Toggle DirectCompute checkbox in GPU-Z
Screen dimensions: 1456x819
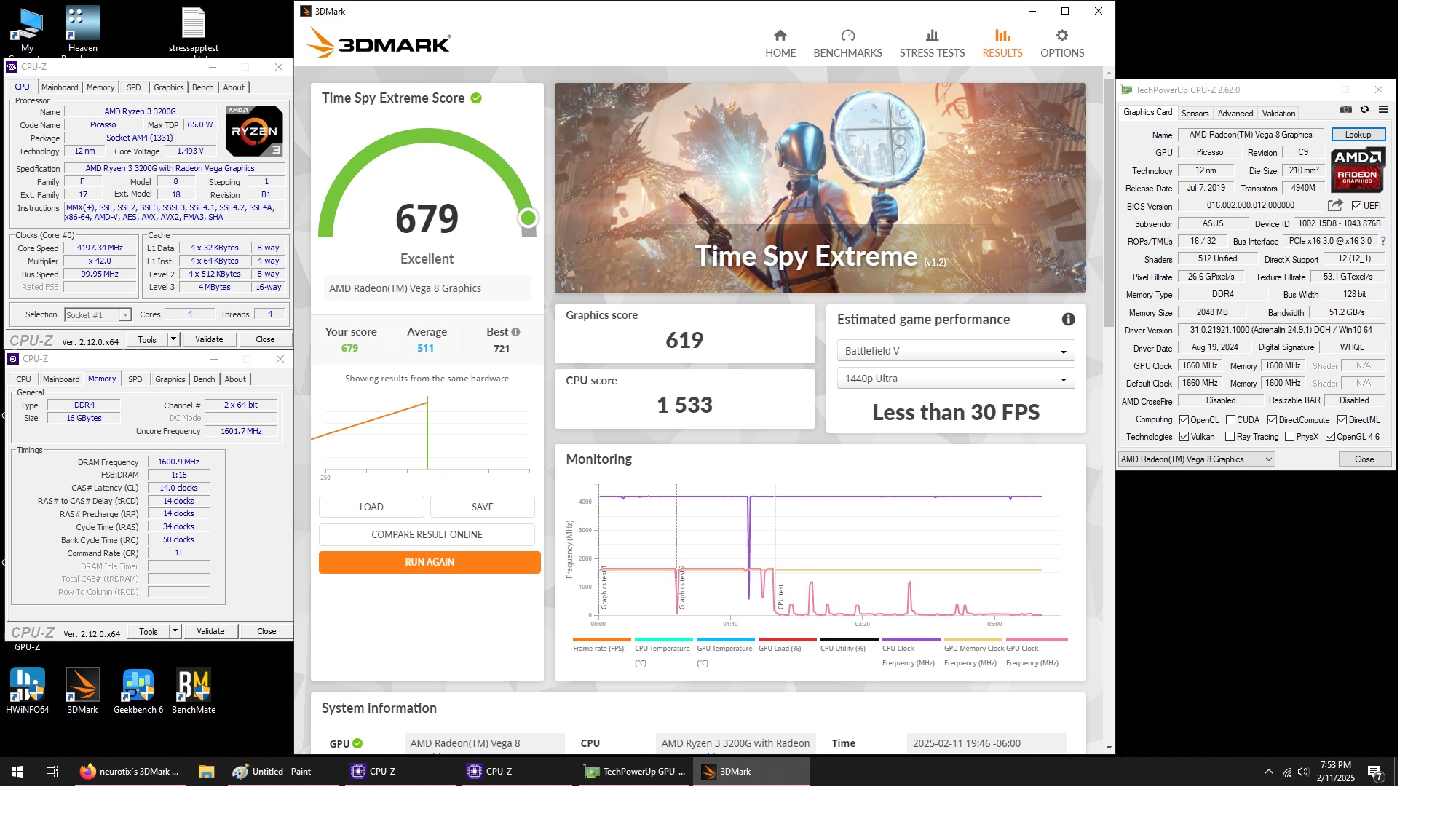pyautogui.click(x=1273, y=420)
